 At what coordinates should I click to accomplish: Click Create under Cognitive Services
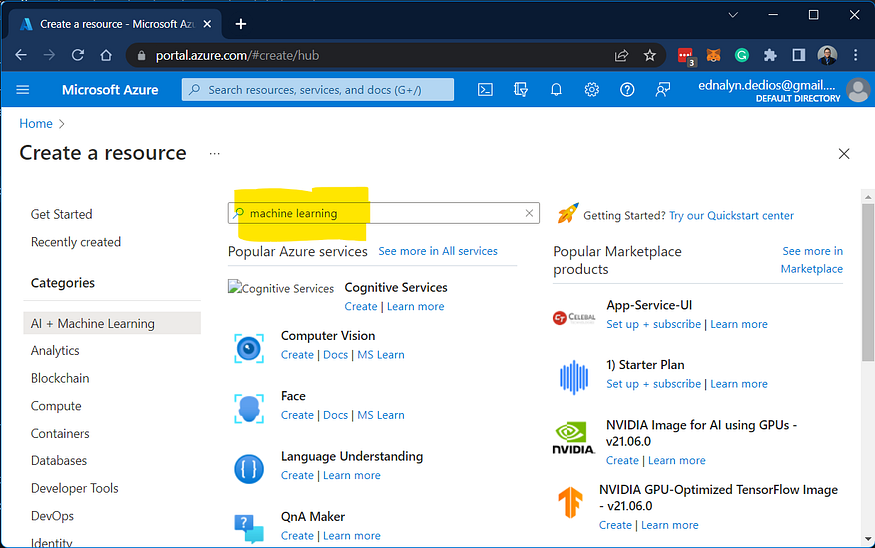[360, 306]
